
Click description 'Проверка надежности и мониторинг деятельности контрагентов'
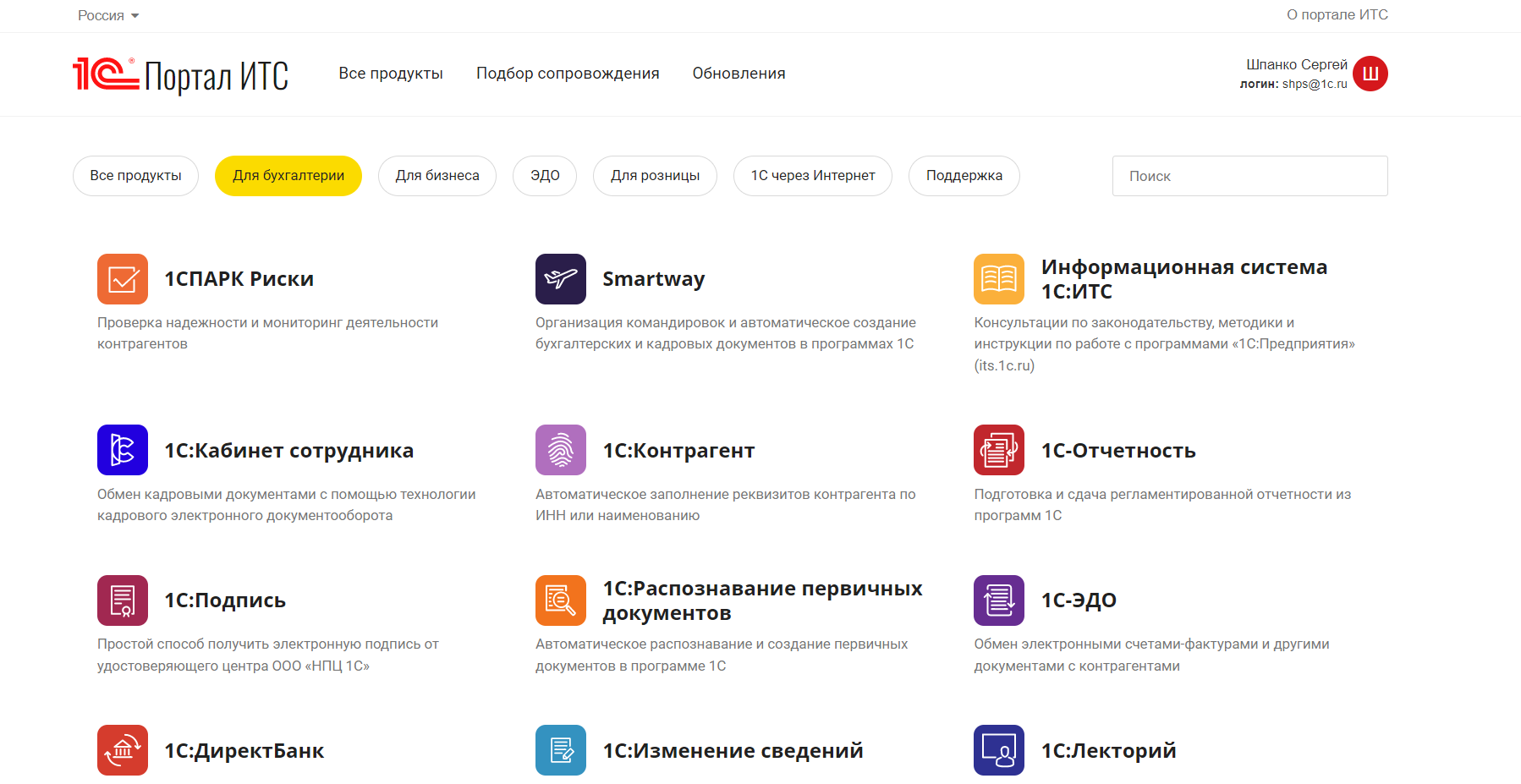267,333
